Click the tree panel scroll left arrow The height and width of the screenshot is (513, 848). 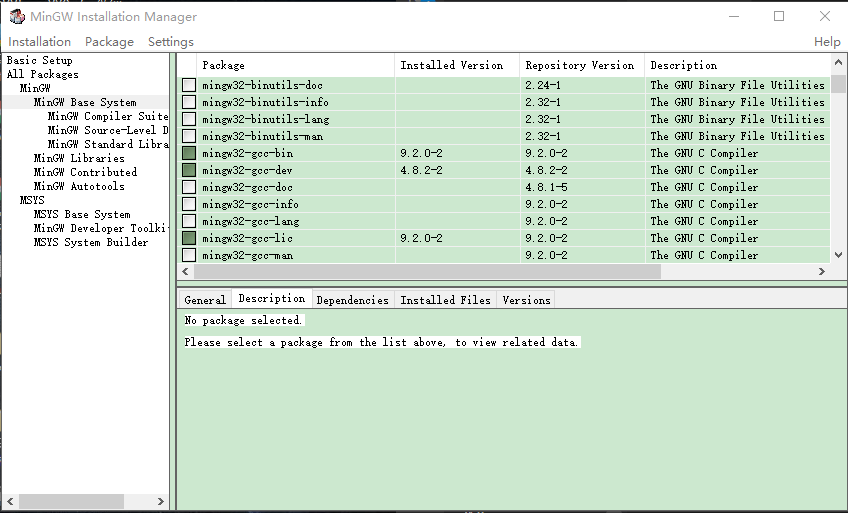(10, 501)
